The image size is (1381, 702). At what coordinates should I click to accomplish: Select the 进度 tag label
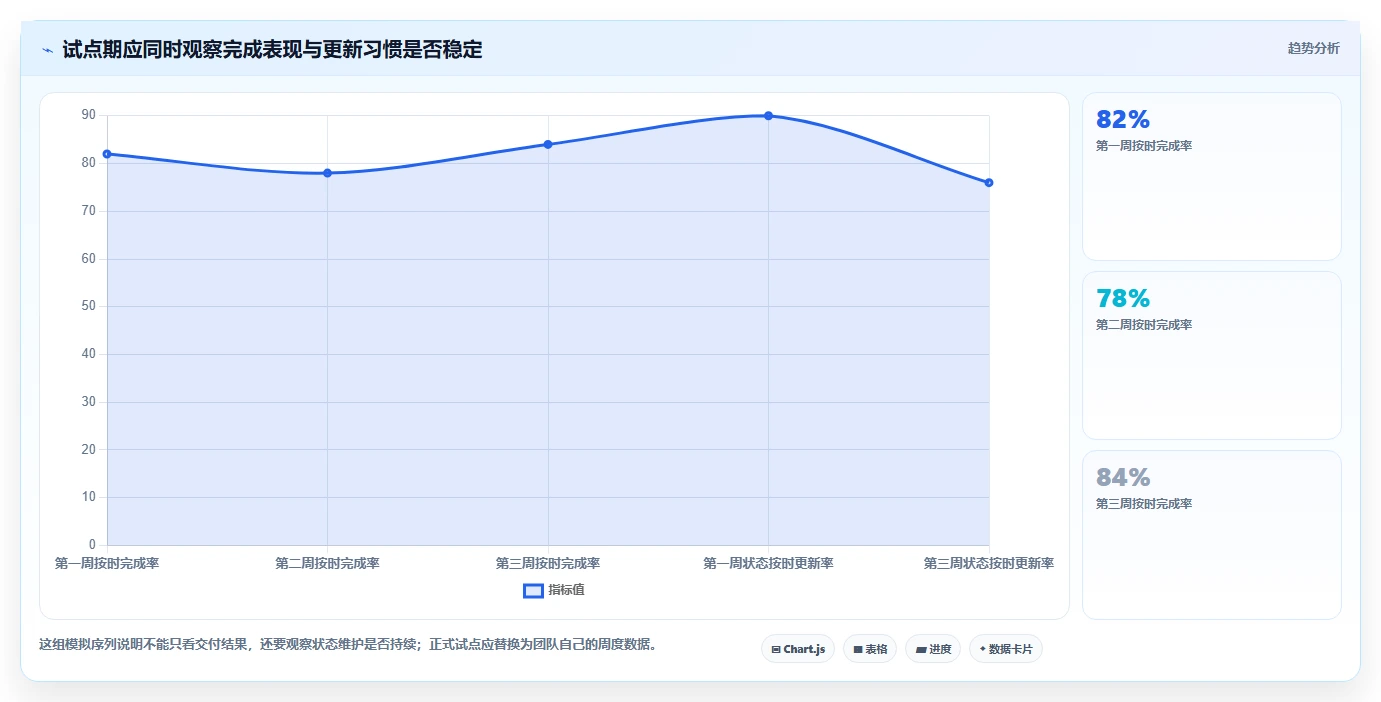[x=940, y=650]
